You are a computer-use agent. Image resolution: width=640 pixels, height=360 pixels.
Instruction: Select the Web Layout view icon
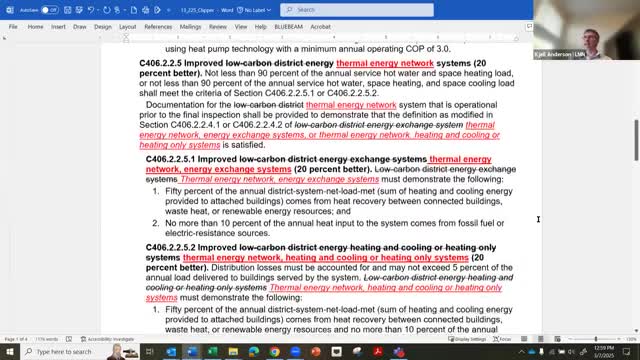(557, 339)
